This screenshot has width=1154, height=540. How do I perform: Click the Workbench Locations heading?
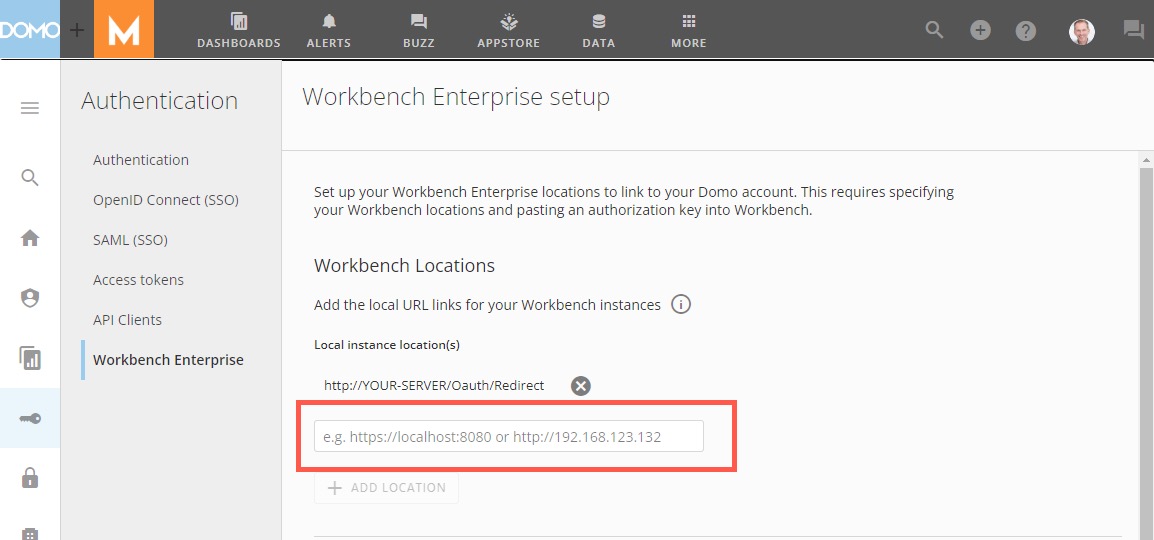(x=404, y=266)
